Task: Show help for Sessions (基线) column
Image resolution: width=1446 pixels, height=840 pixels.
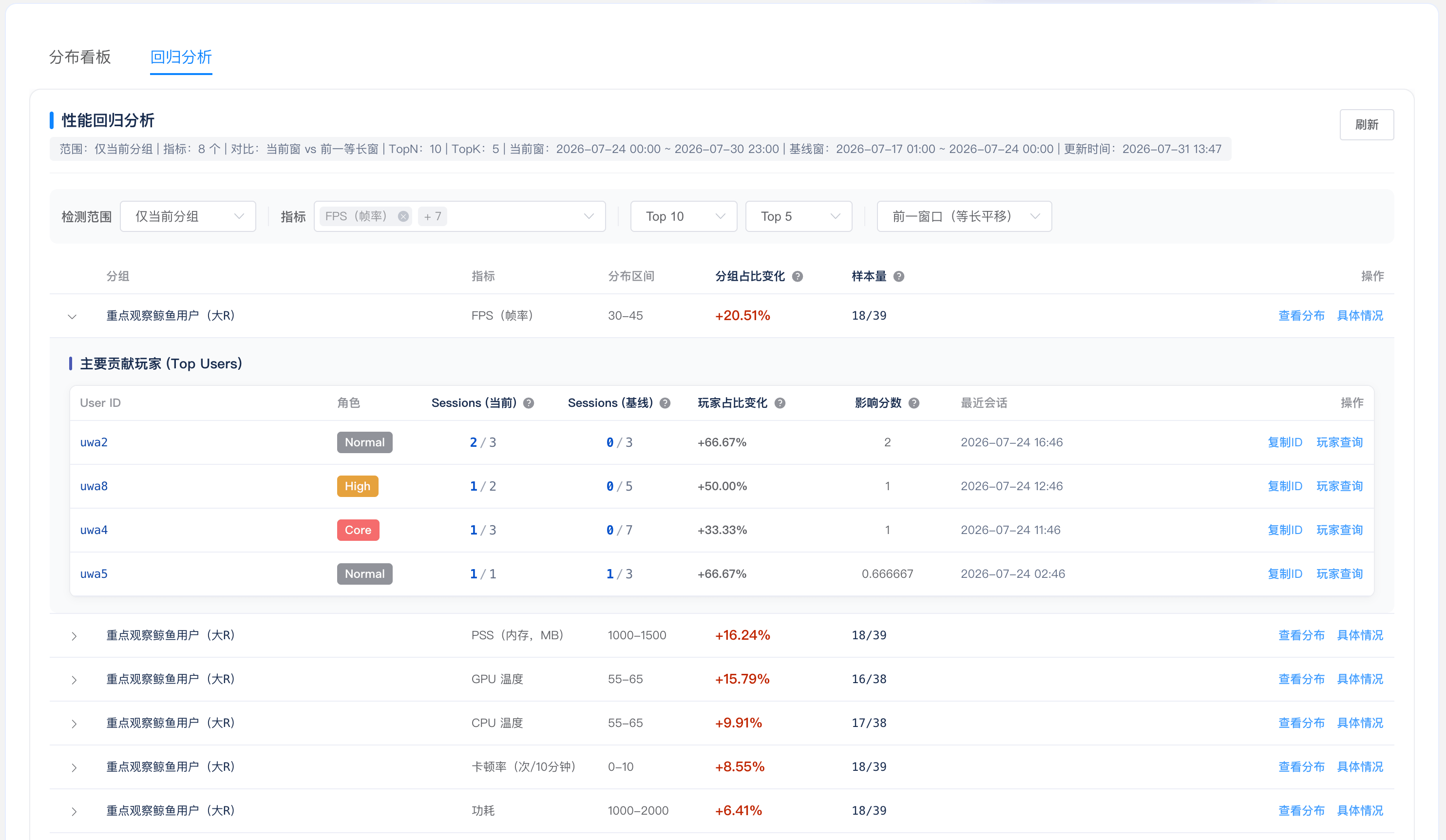Action: point(665,403)
